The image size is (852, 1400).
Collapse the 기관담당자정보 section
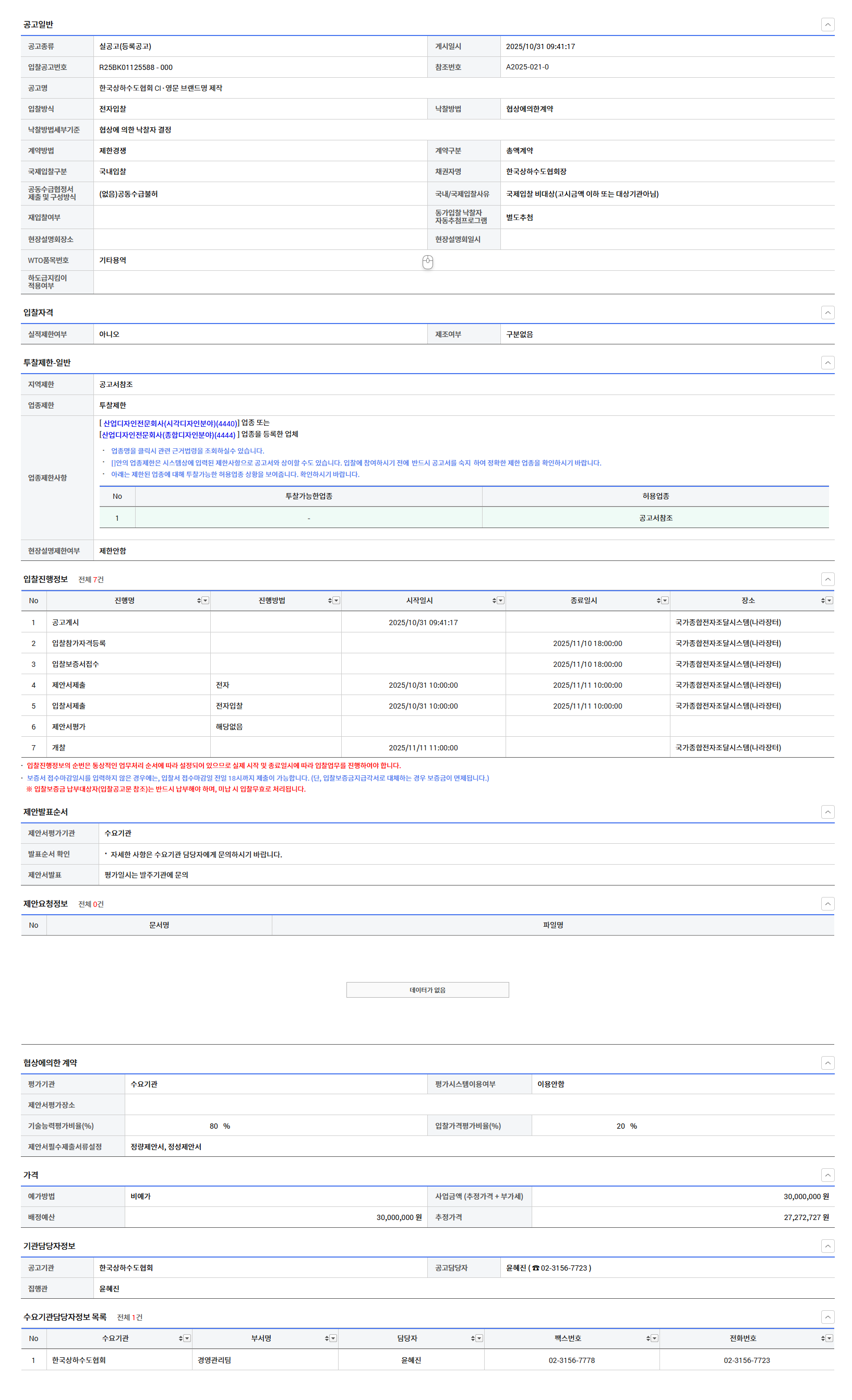click(x=827, y=1246)
